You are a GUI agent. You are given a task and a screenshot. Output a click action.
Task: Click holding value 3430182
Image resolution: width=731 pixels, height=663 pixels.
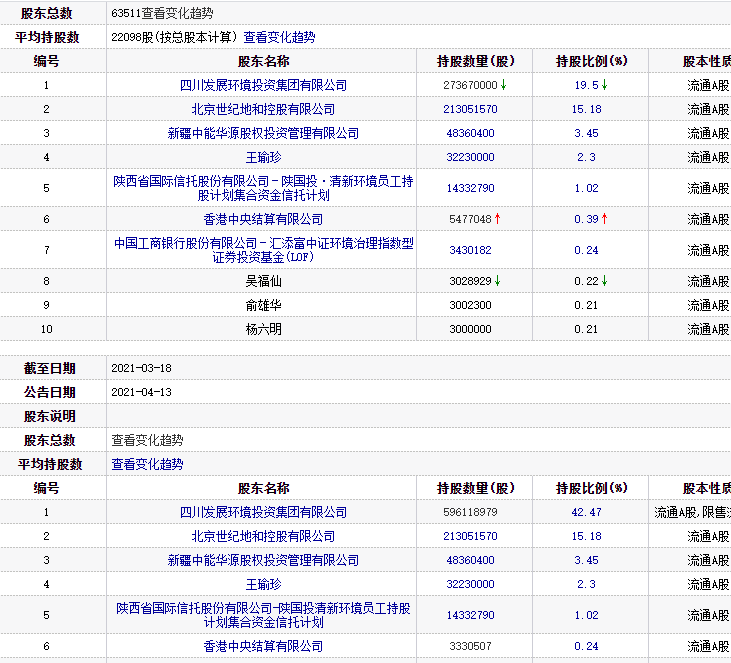[x=470, y=250]
